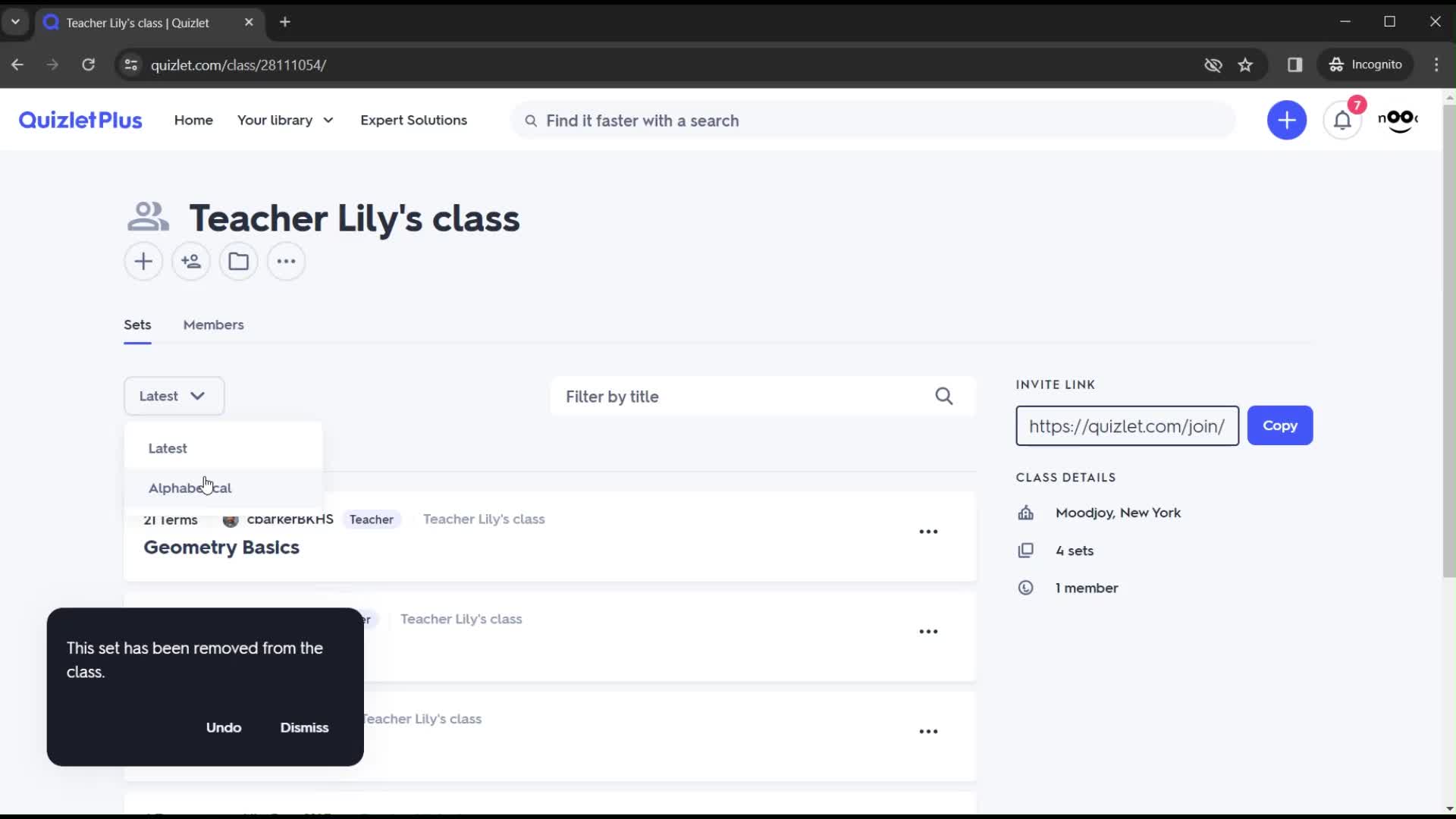The height and width of the screenshot is (819, 1456).
Task: Click the add to folder icon
Action: click(x=239, y=261)
